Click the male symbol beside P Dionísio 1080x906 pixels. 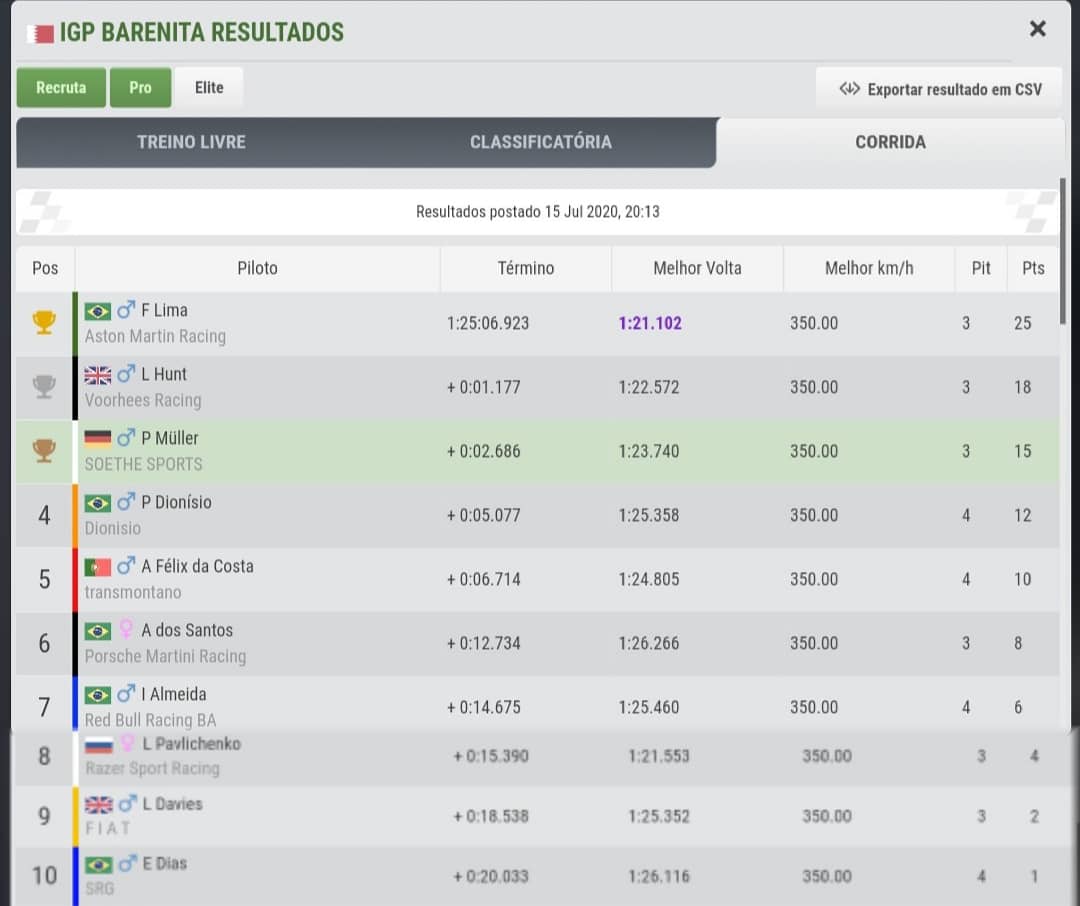point(126,502)
